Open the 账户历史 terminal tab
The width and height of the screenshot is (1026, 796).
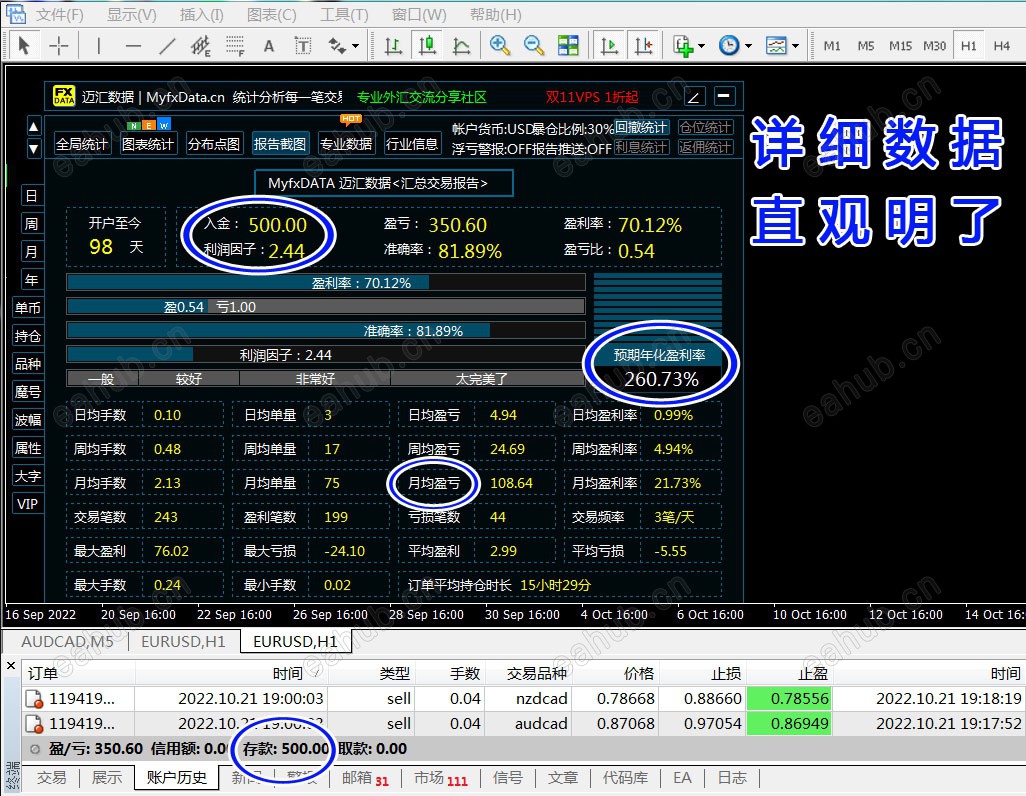point(177,778)
